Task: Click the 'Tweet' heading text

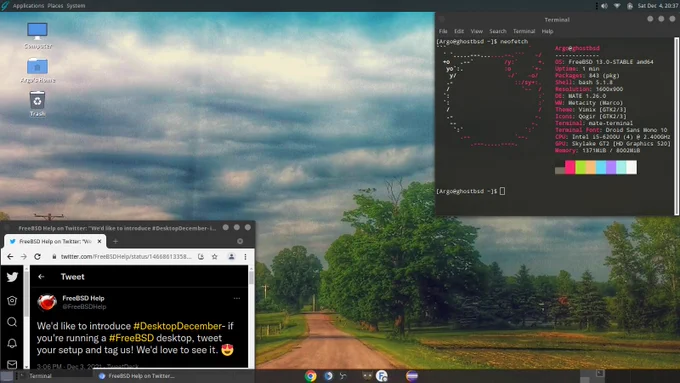Action: pyautogui.click(x=72, y=277)
